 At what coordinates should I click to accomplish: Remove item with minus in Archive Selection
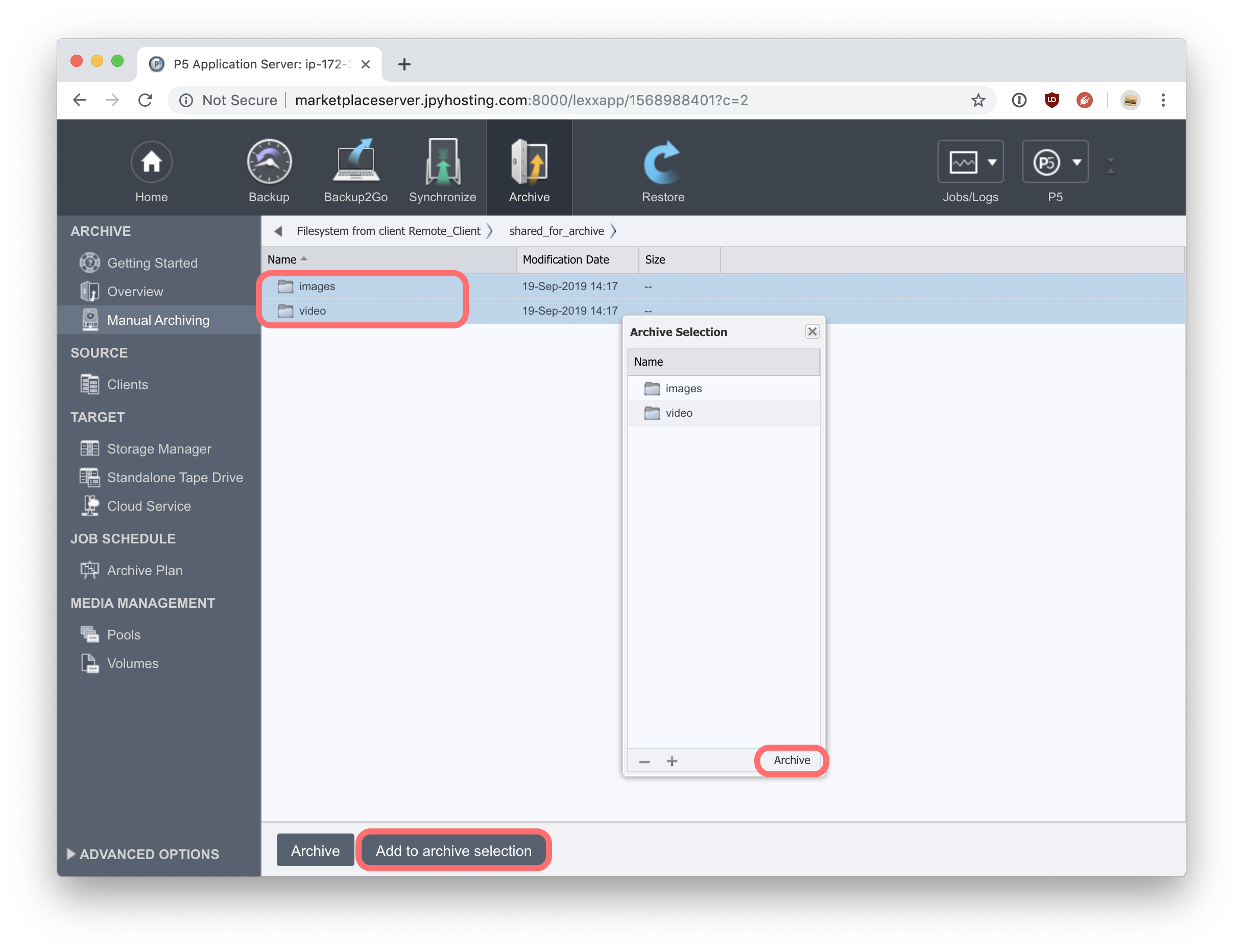[x=644, y=761]
